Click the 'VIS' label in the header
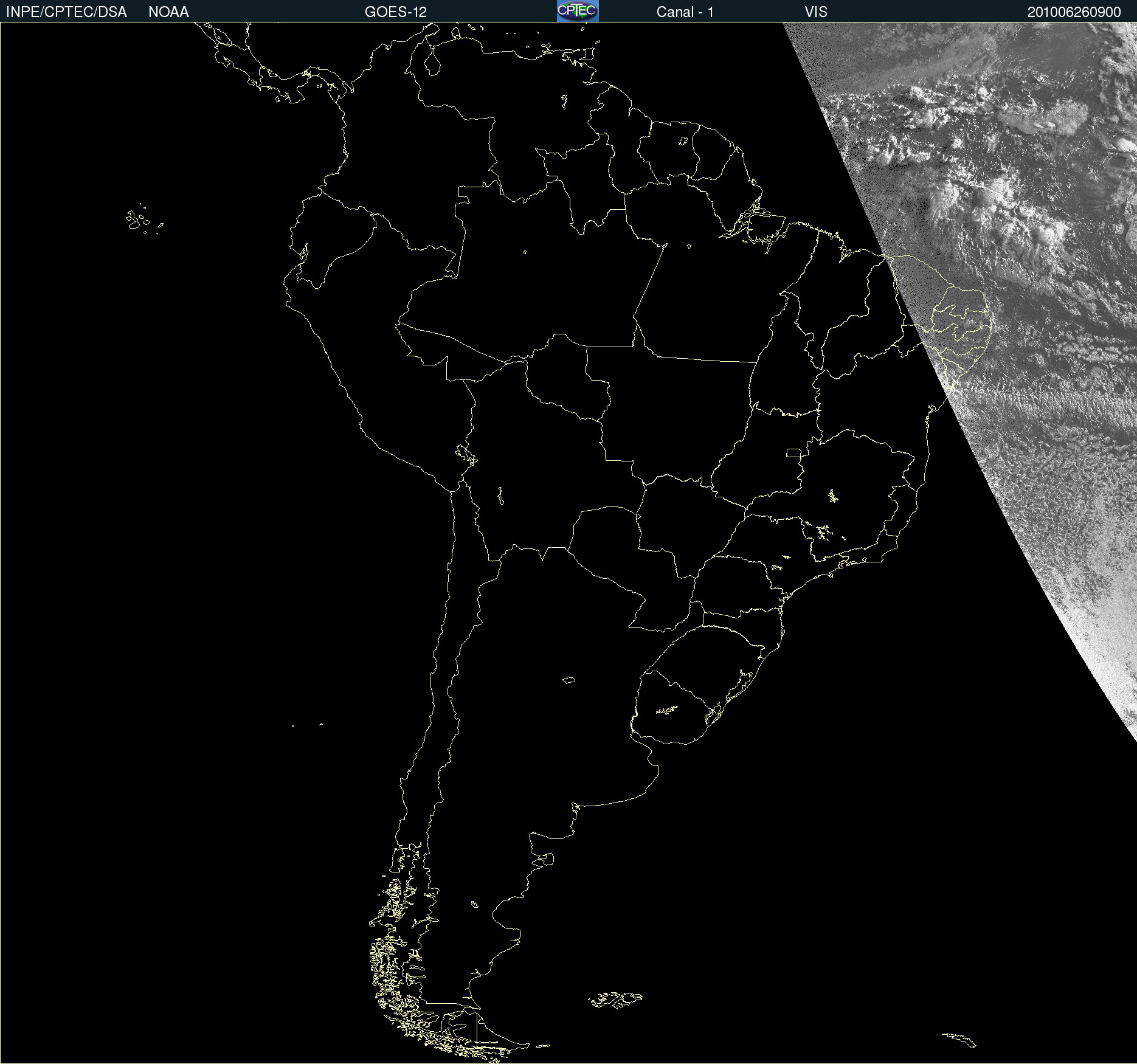This screenshot has height=1064, width=1137. tap(816, 12)
